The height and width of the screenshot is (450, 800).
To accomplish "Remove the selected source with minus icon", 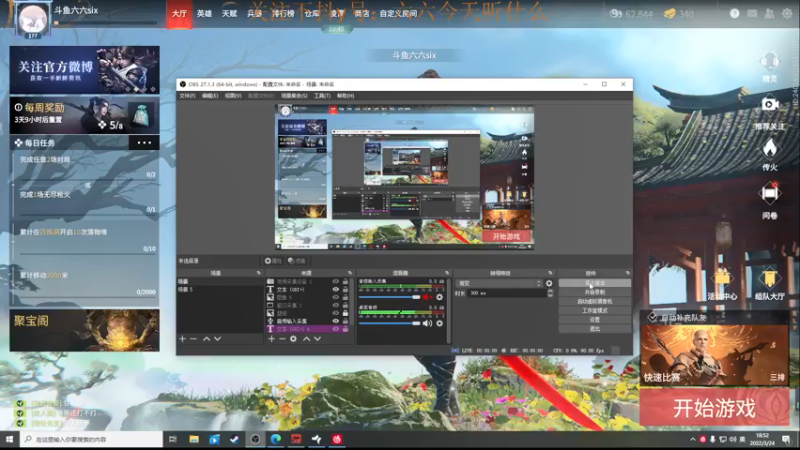I will point(282,339).
